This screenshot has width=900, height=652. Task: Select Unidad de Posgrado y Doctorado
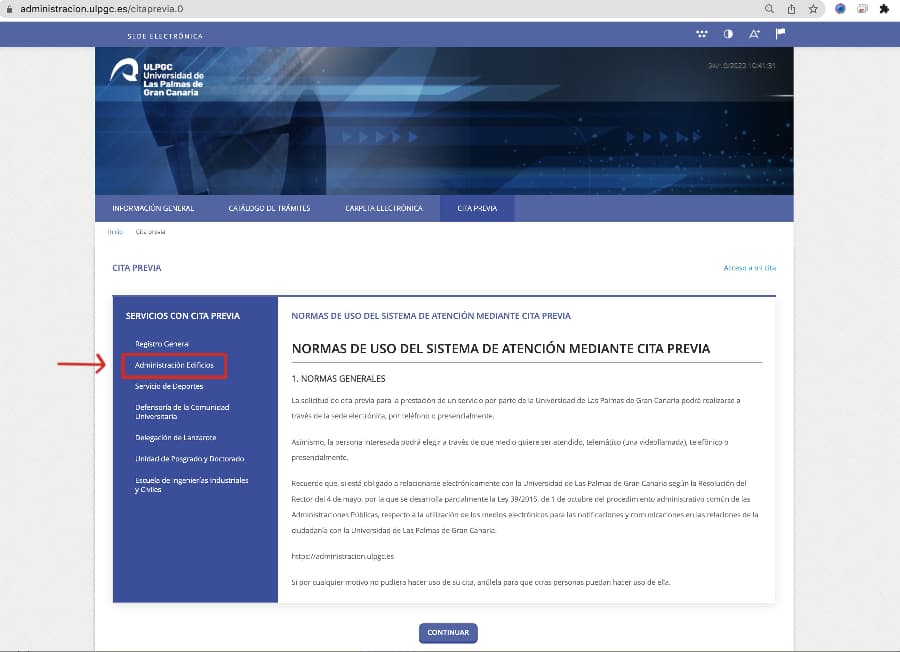point(189,459)
